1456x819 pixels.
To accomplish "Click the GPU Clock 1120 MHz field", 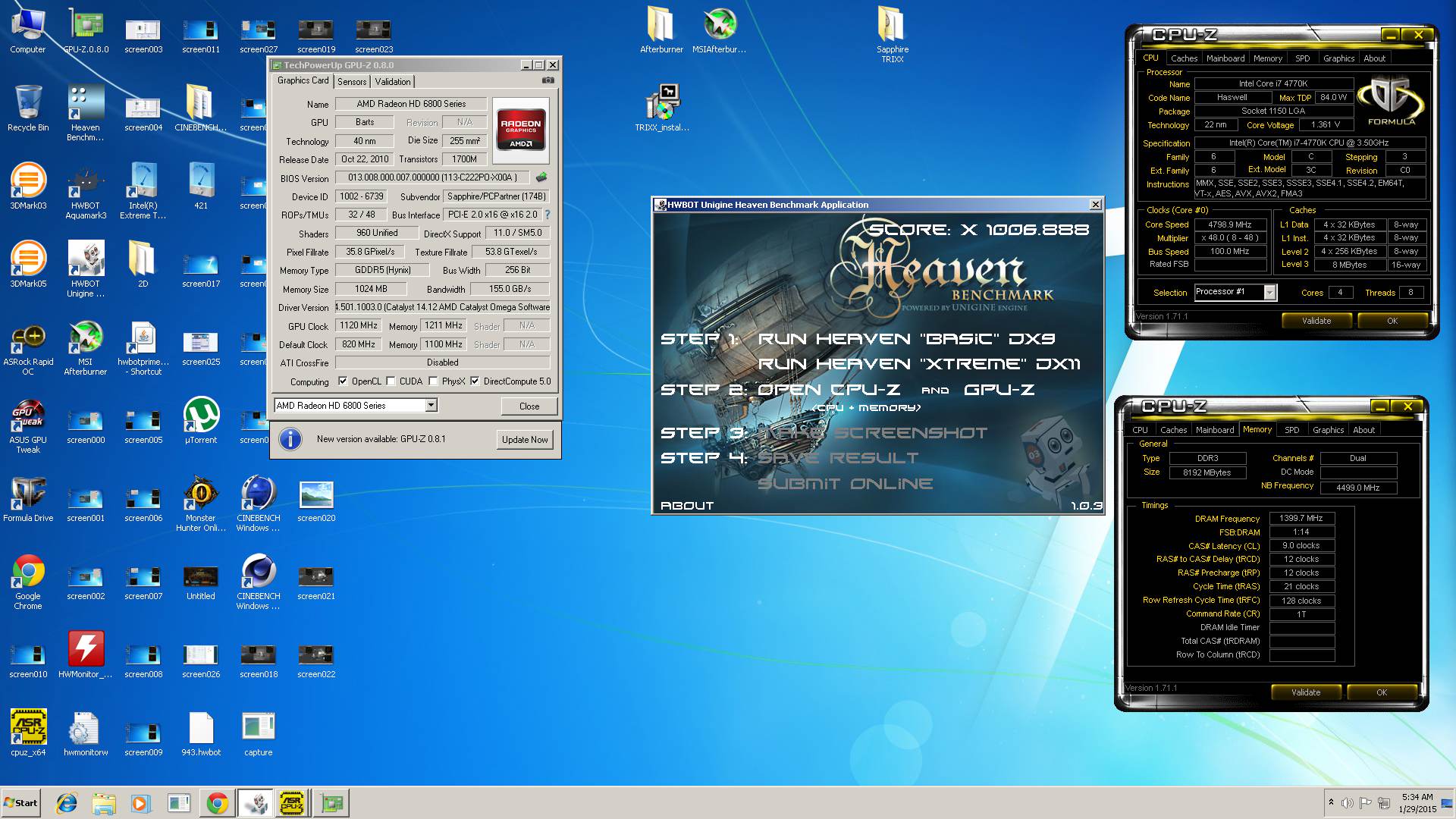I will click(359, 325).
